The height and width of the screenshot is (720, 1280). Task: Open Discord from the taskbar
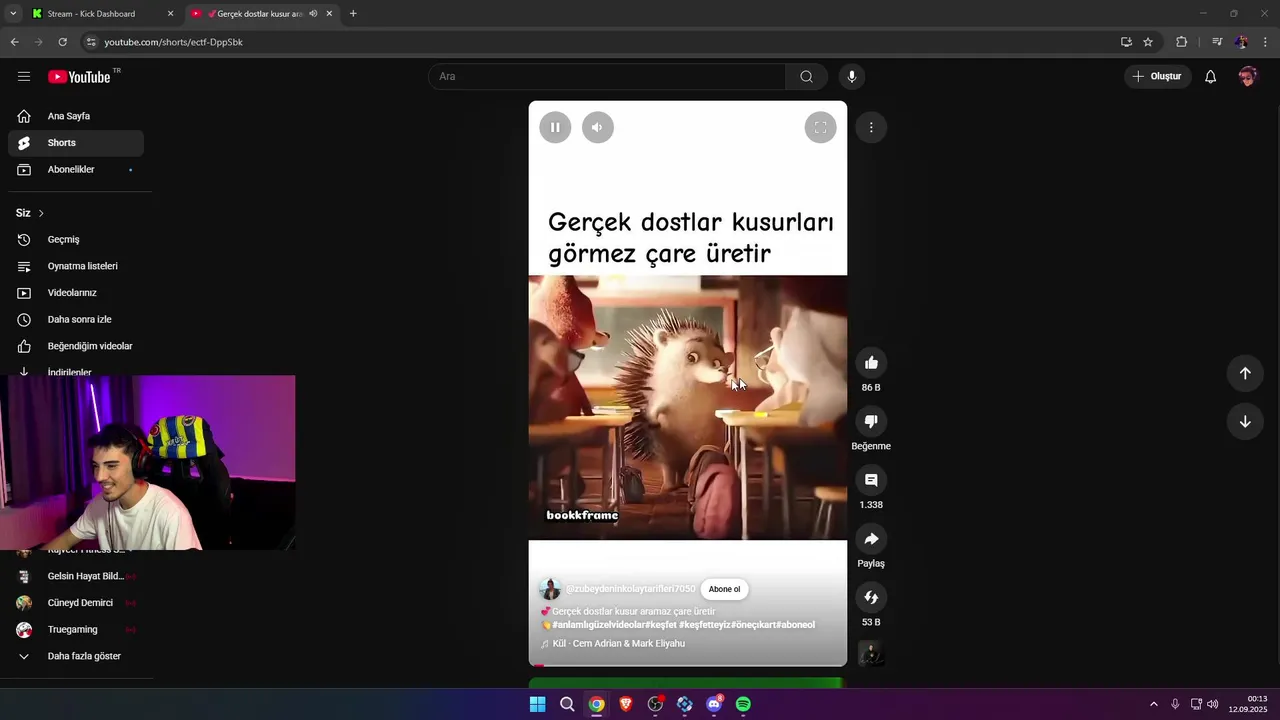click(x=714, y=704)
